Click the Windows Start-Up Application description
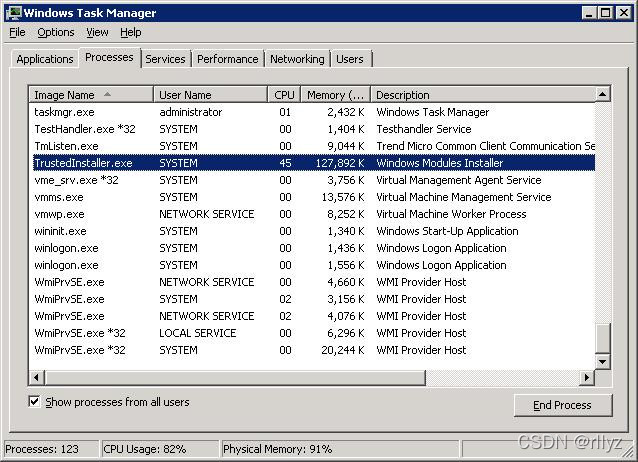 (x=448, y=231)
